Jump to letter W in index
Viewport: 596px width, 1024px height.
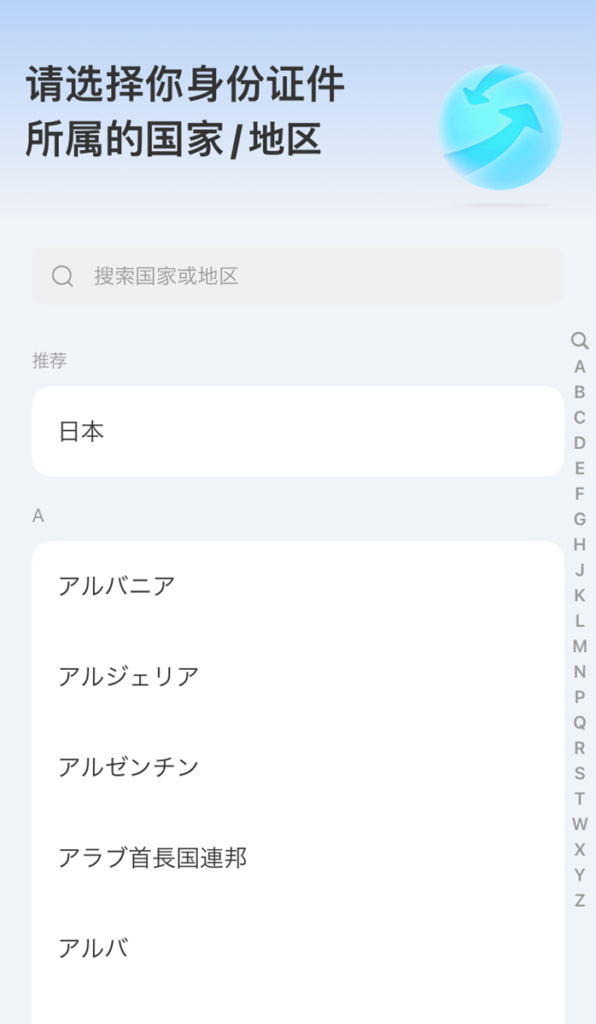click(580, 824)
